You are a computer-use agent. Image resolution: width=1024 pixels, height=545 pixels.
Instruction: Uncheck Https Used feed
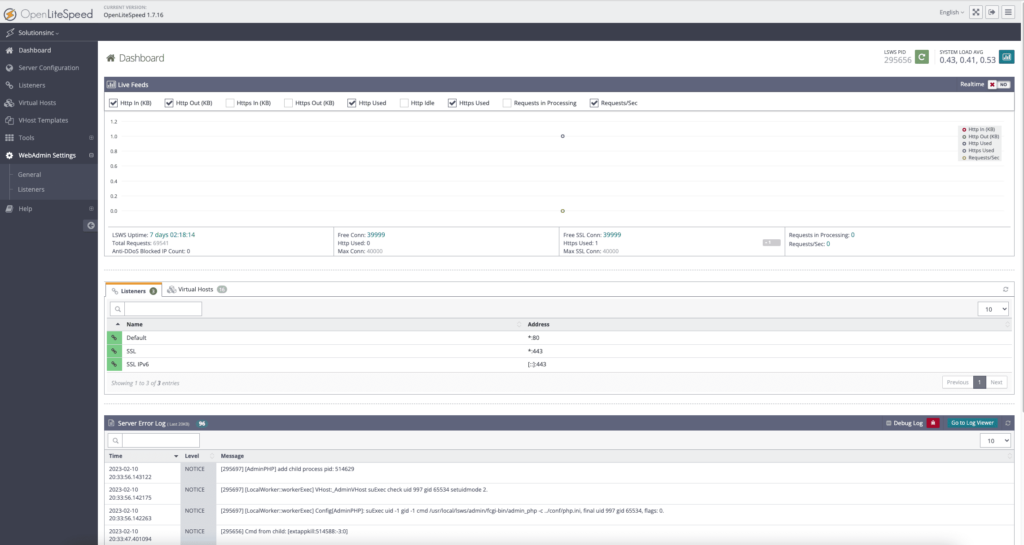[x=452, y=103]
